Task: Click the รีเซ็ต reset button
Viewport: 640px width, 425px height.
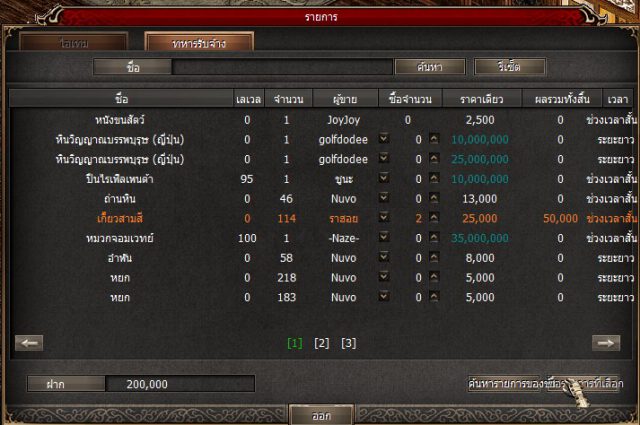Action: (x=509, y=67)
